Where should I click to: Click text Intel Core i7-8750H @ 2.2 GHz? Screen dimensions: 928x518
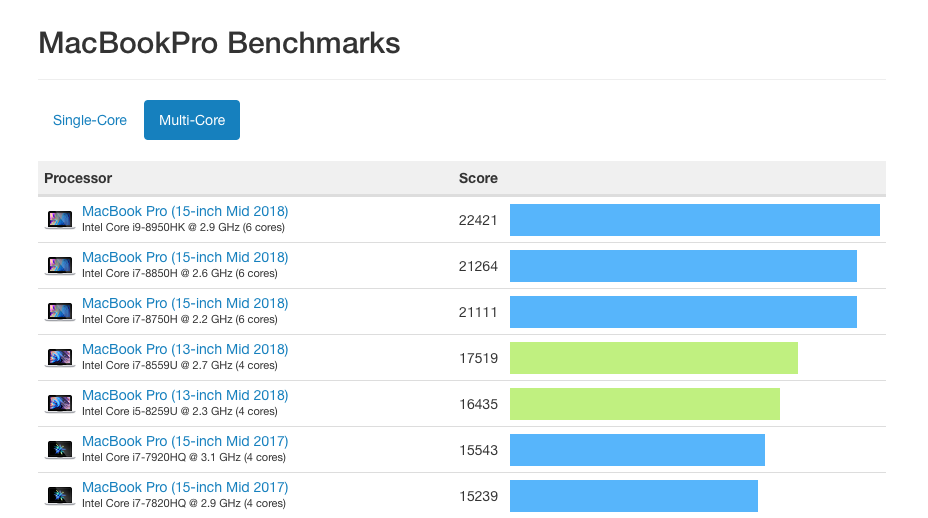[x=157, y=319]
